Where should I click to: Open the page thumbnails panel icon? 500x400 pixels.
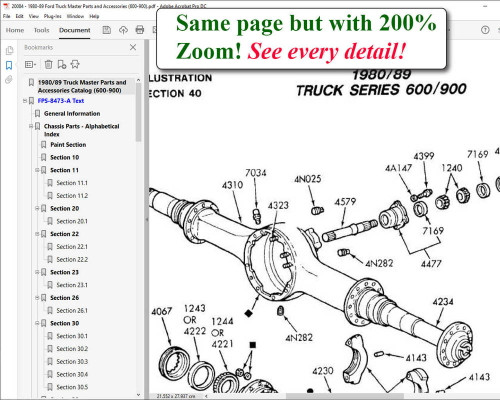(x=9, y=50)
